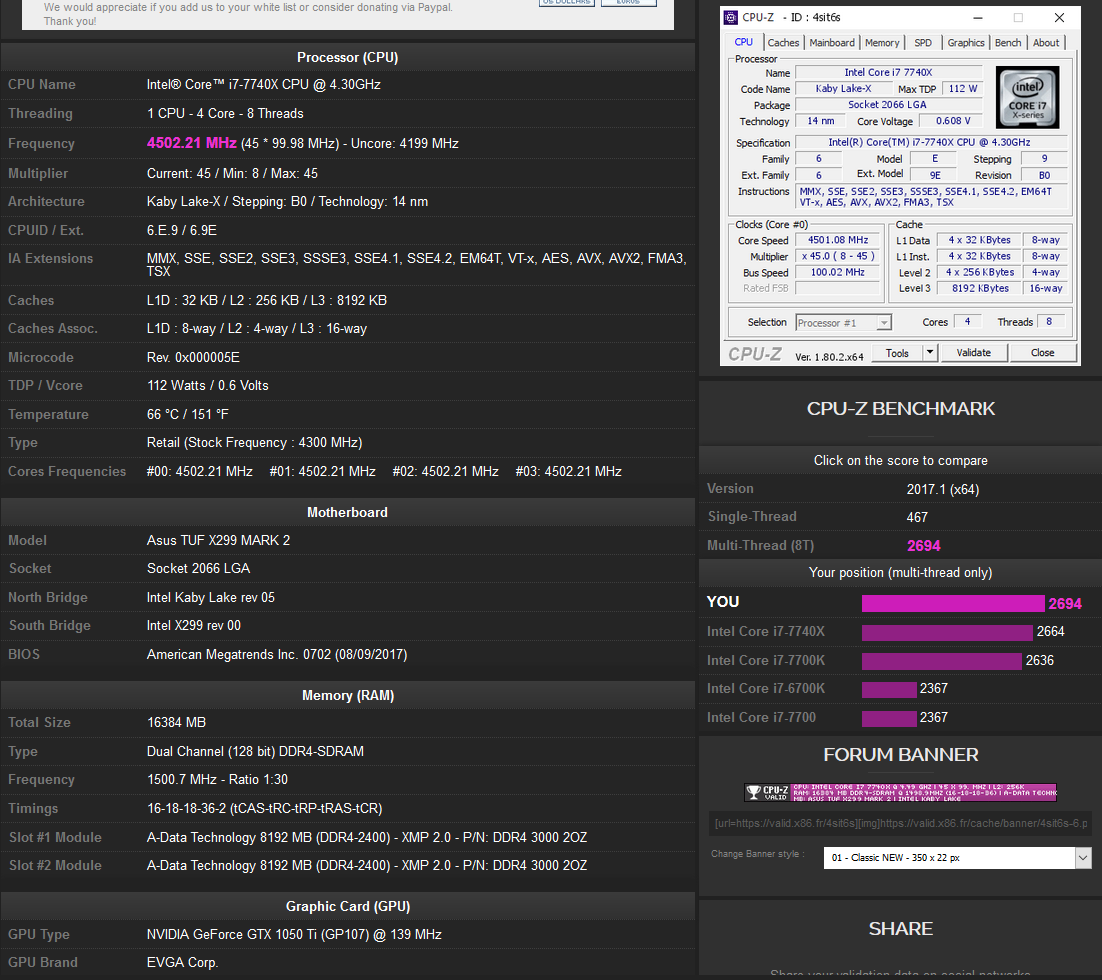Open the Bench tab

pyautogui.click(x=1008, y=43)
